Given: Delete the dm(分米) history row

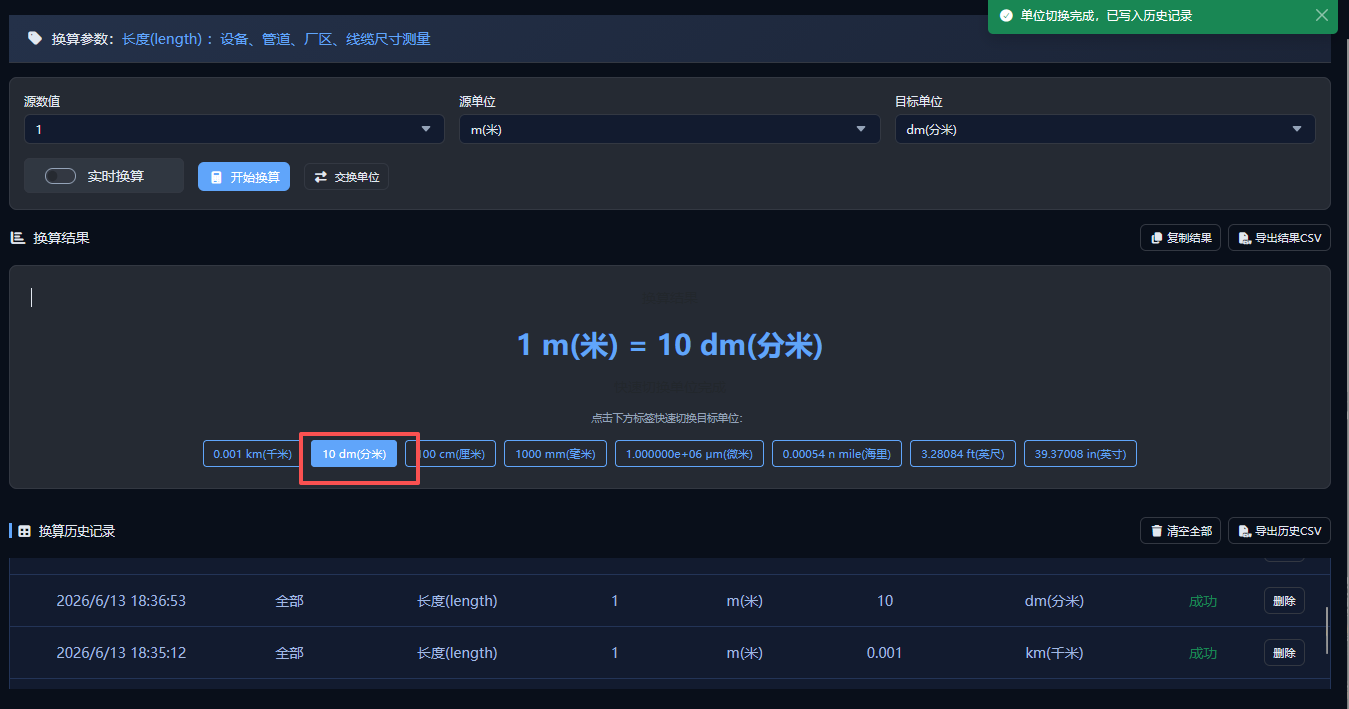Looking at the screenshot, I should coord(1284,601).
